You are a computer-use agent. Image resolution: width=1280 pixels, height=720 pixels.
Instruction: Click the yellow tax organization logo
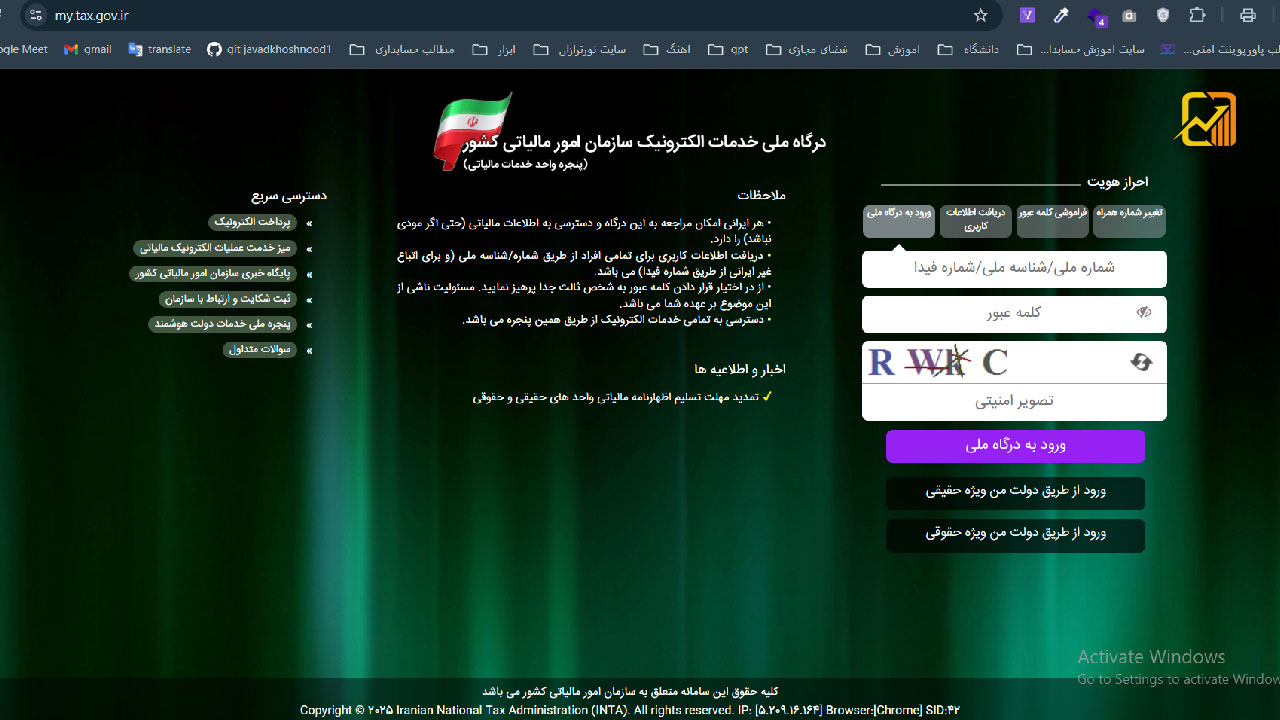[1205, 119]
